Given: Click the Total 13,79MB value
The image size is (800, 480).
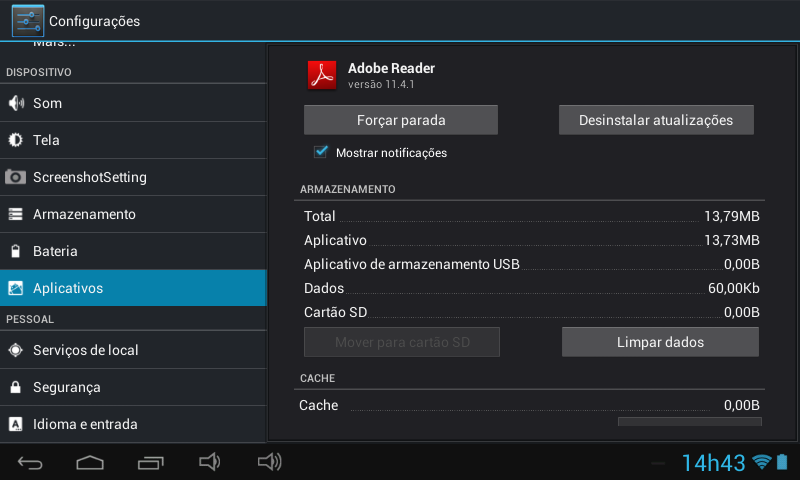Looking at the screenshot, I should pos(732,216).
